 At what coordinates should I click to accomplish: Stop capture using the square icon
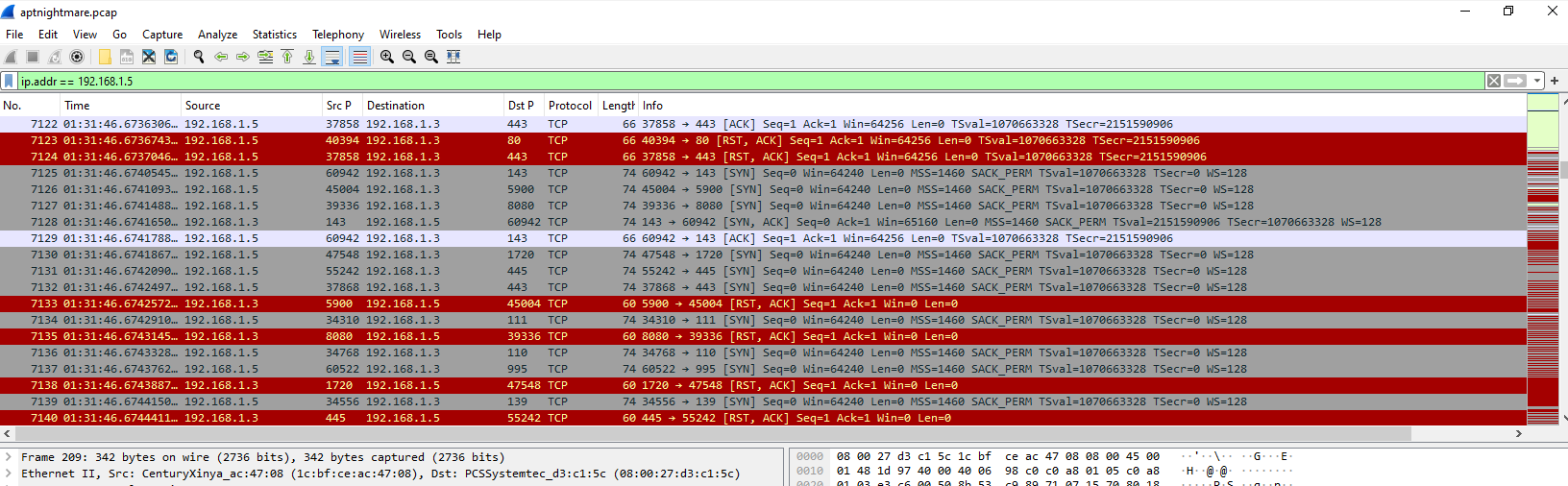33,57
